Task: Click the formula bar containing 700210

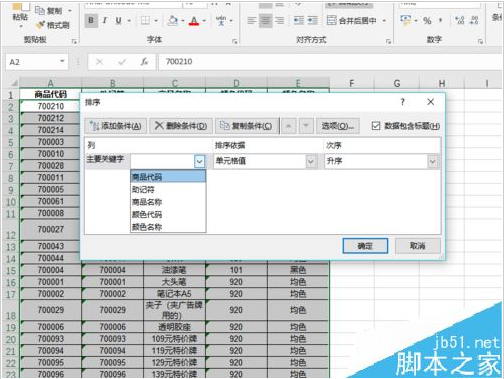Action: [330, 62]
